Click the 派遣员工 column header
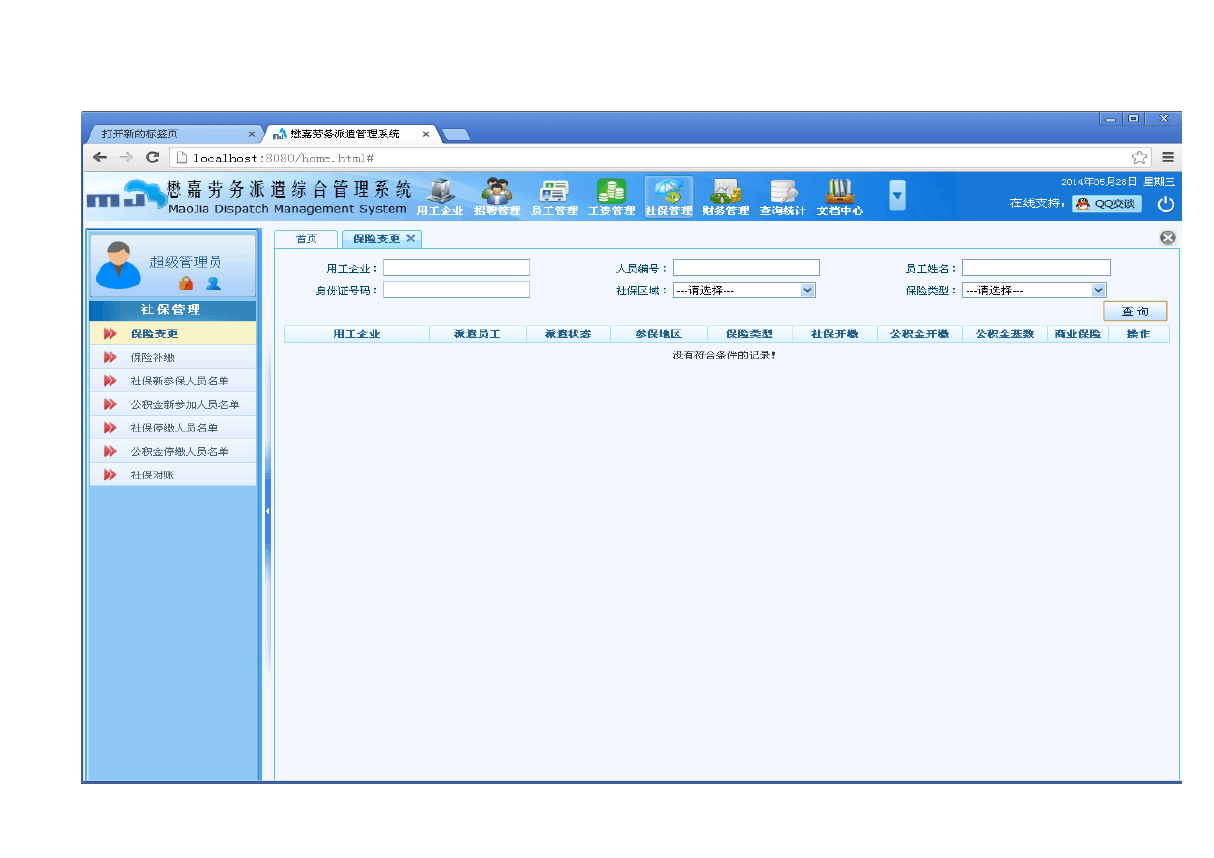1214x858 pixels. pyautogui.click(x=478, y=334)
